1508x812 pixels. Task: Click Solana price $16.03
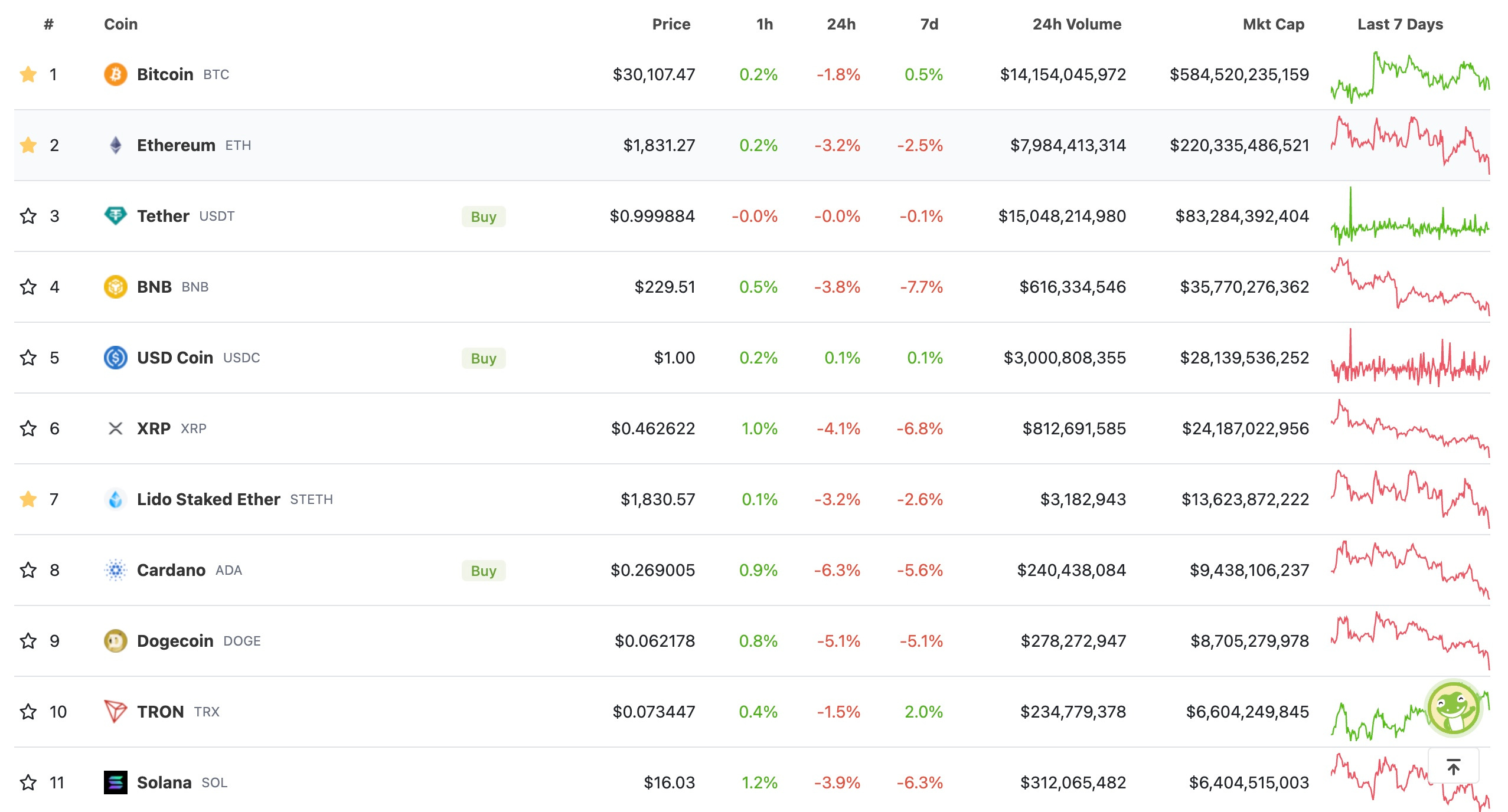(x=669, y=782)
